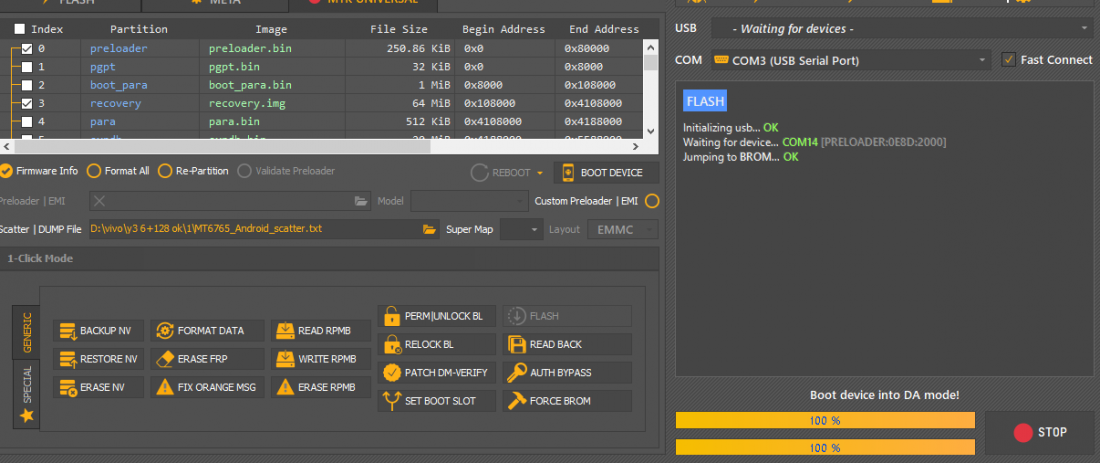The image size is (1100, 463).
Task: Click ERASE RPMB warning tool
Action: click(x=321, y=387)
